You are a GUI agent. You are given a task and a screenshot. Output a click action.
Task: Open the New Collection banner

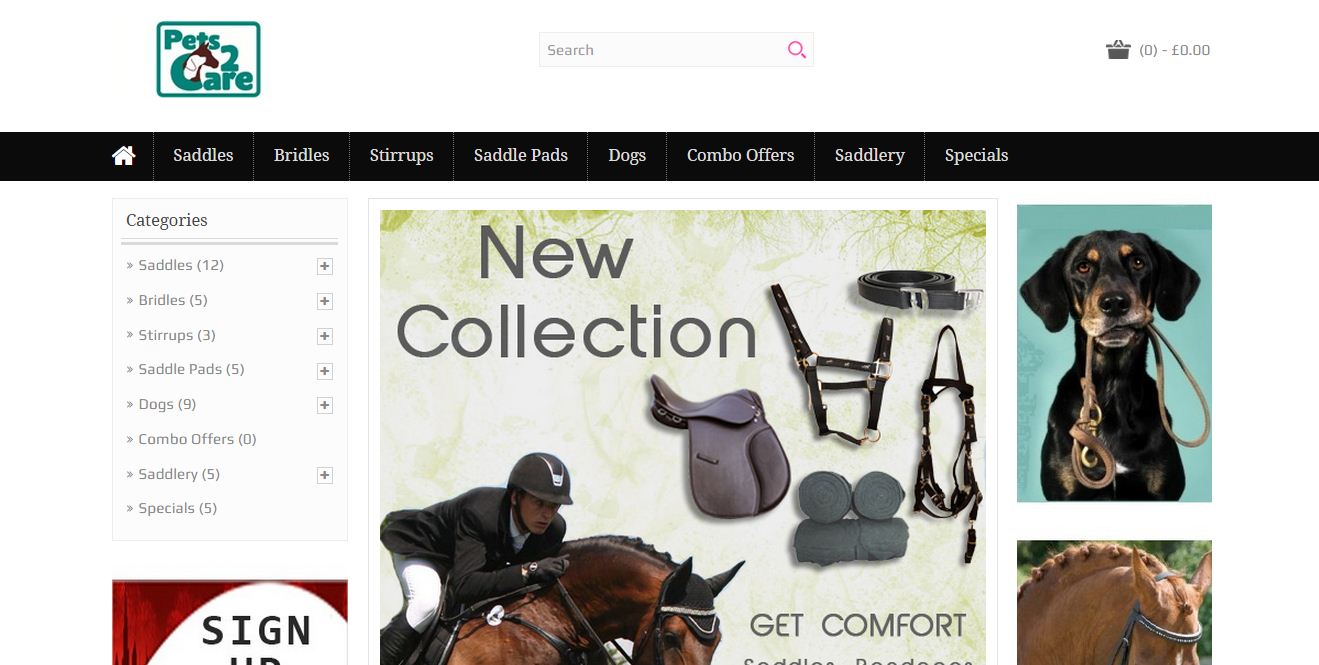pyautogui.click(x=683, y=437)
